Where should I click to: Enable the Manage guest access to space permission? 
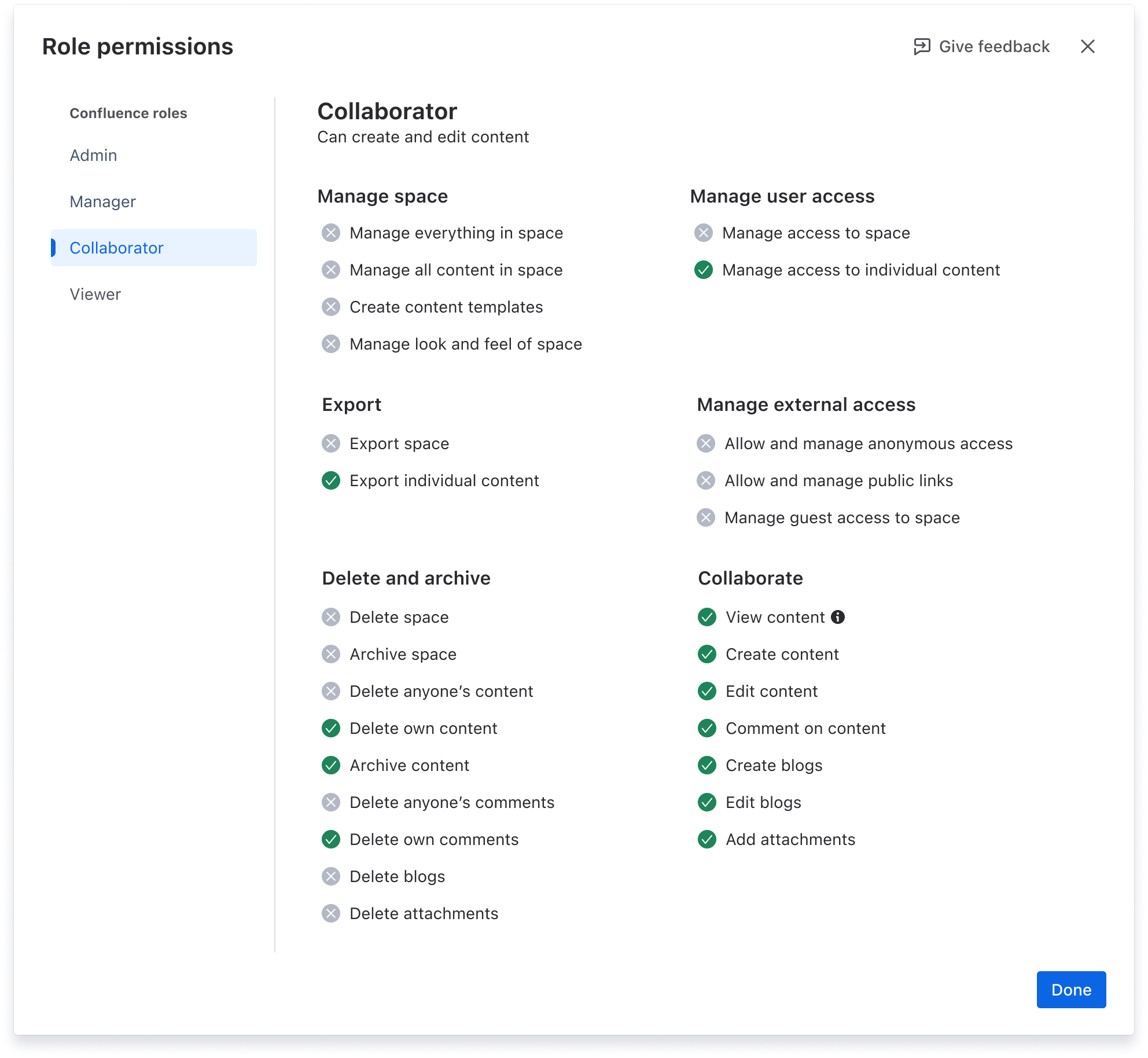(707, 517)
